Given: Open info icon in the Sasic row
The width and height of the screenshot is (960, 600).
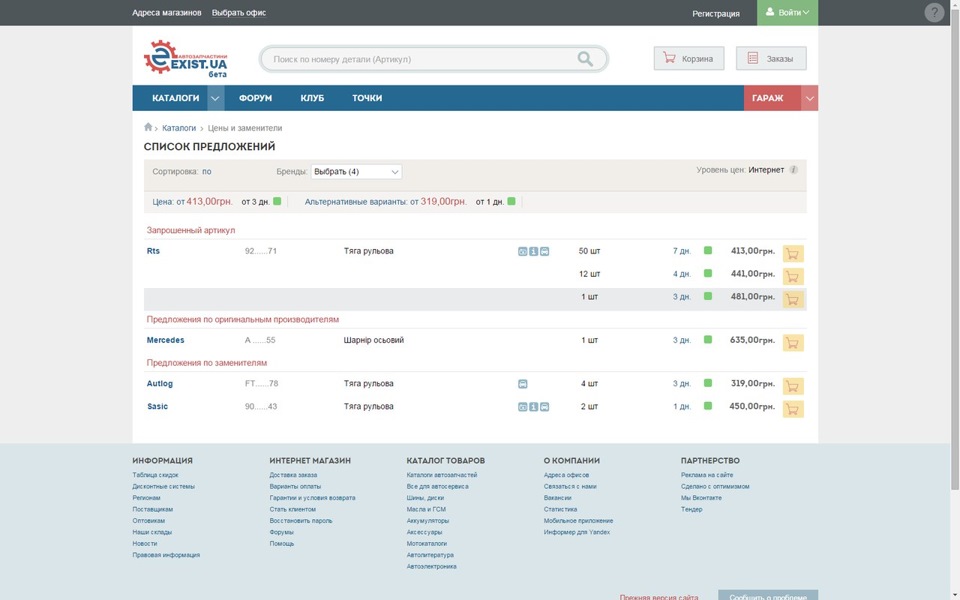Looking at the screenshot, I should pyautogui.click(x=533, y=407).
